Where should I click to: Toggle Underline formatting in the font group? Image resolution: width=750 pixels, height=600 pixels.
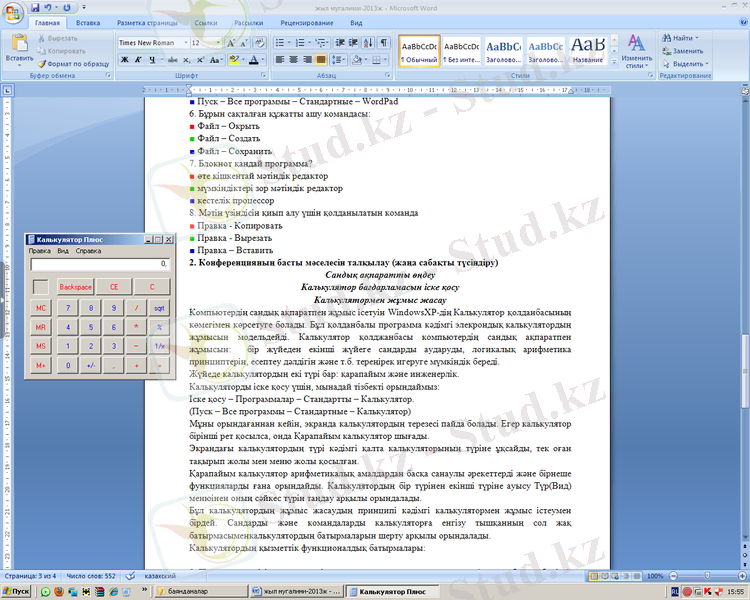(x=154, y=60)
